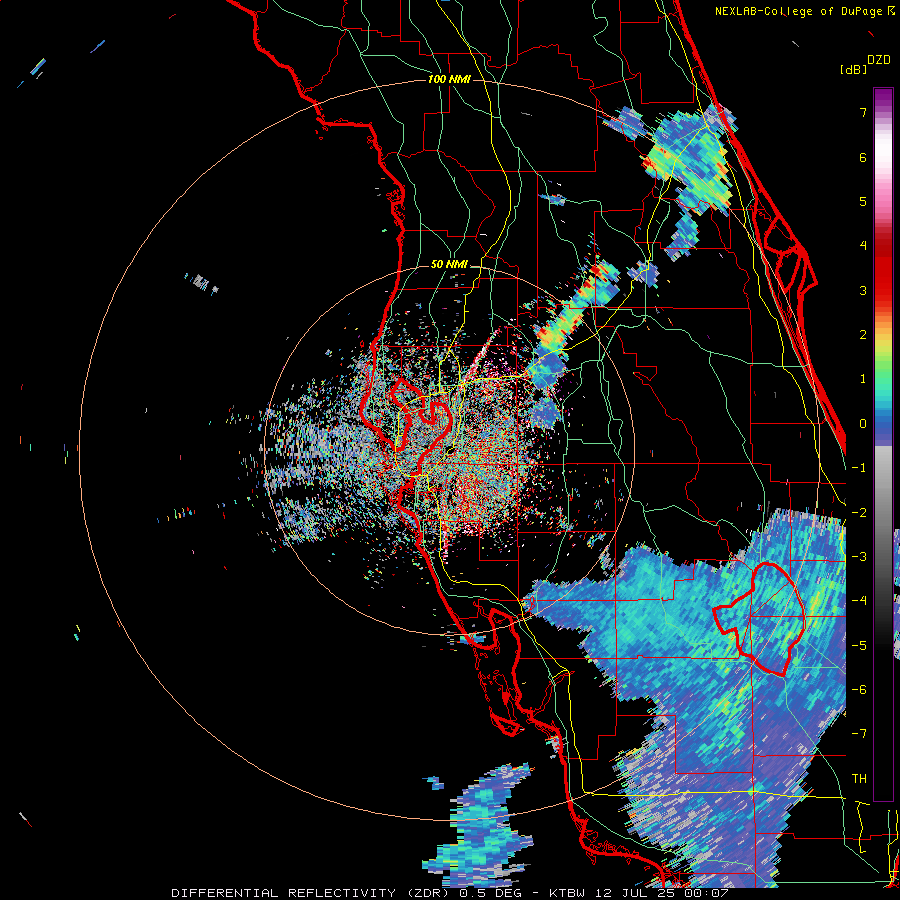Click the '-4' value on the dB scale

coord(859,601)
